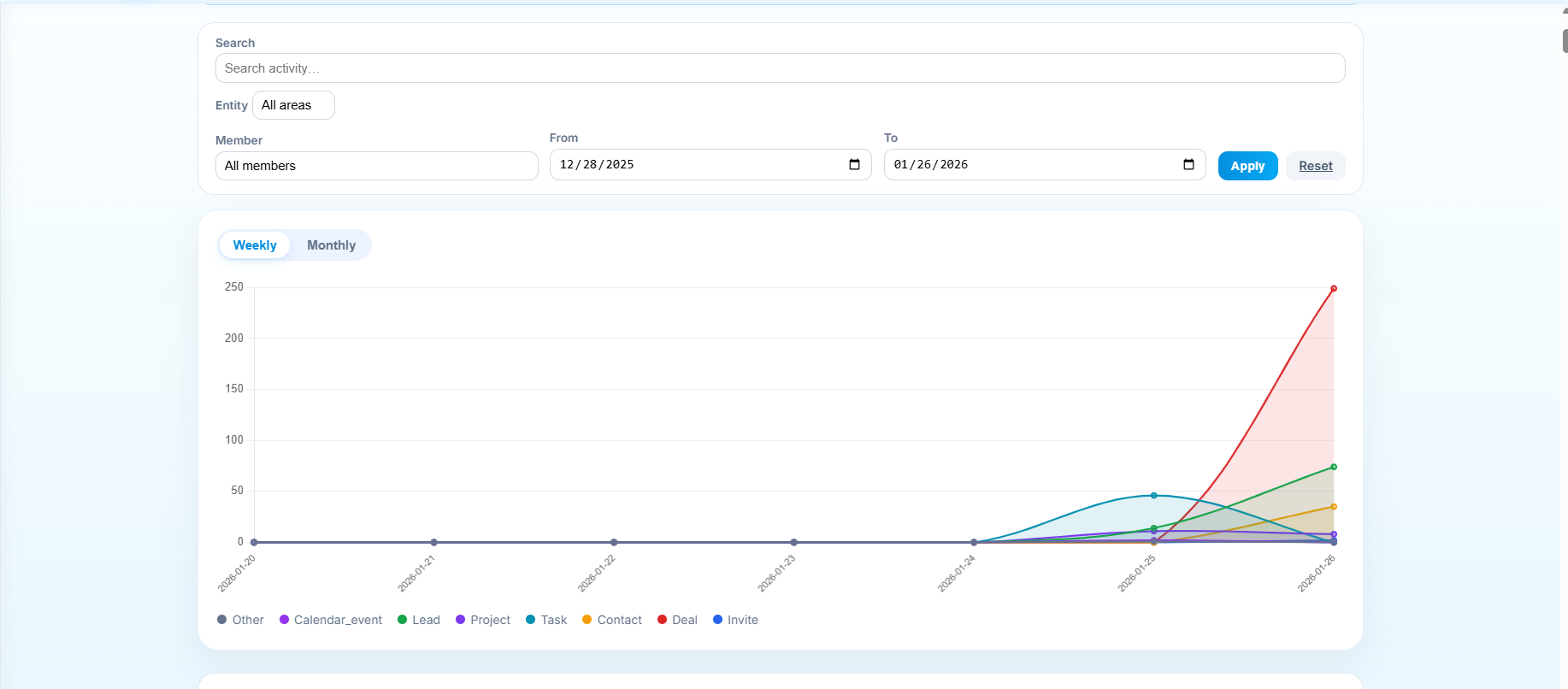Screen dimensions: 1568x689
Task: Open the From date calendar picker icon
Action: coord(854,165)
